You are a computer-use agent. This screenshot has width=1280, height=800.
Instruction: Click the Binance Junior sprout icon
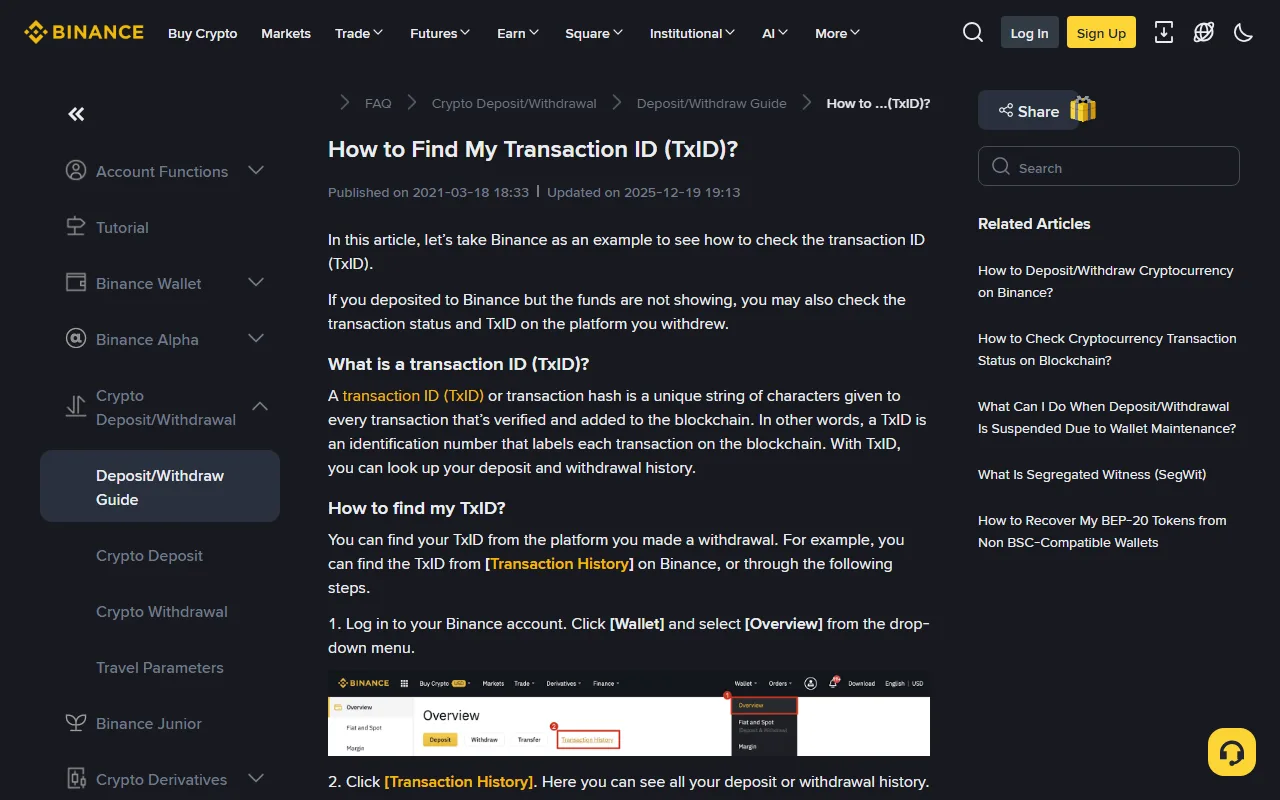(76, 723)
